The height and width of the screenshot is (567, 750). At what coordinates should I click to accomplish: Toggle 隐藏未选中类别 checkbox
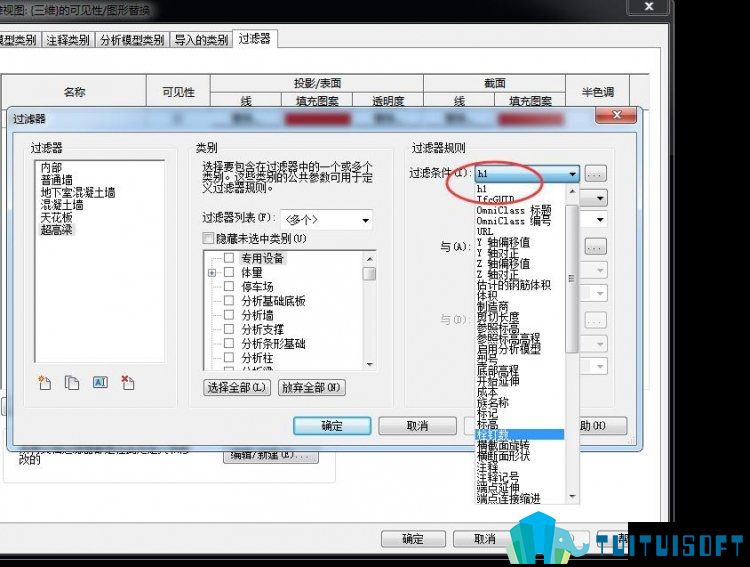pyautogui.click(x=208, y=238)
